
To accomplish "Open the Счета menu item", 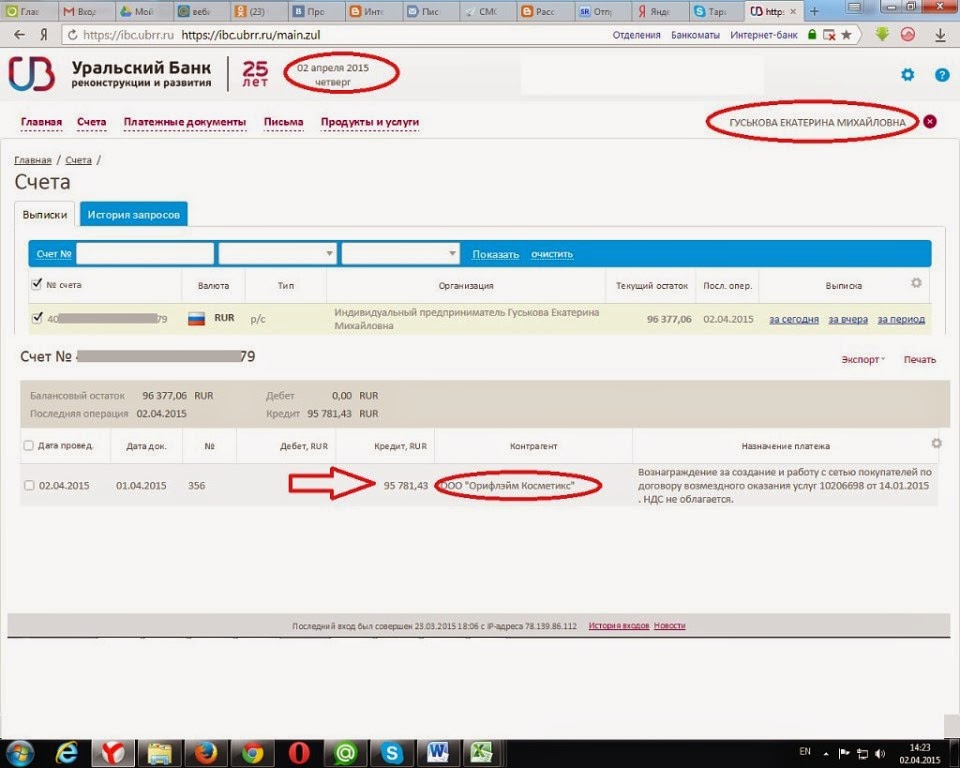I will 92,122.
